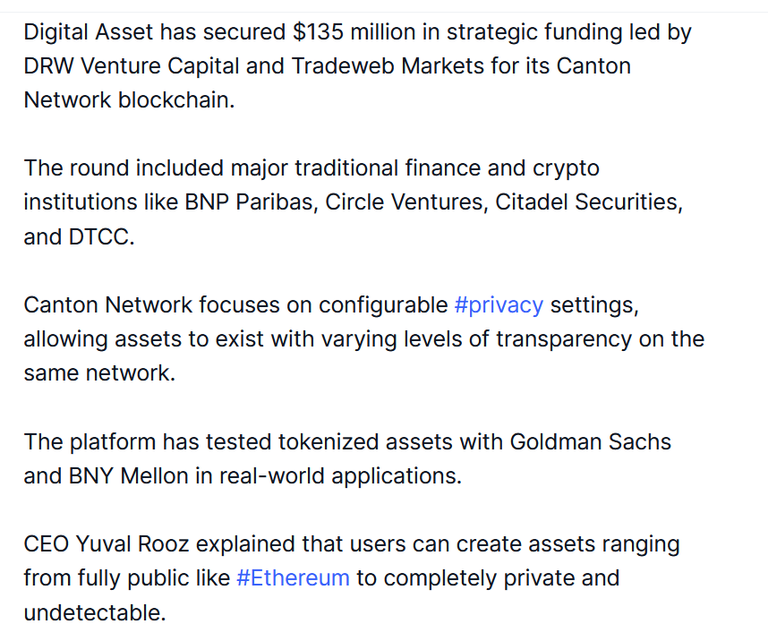Click the 'BNP Paribas' name

coord(248,202)
